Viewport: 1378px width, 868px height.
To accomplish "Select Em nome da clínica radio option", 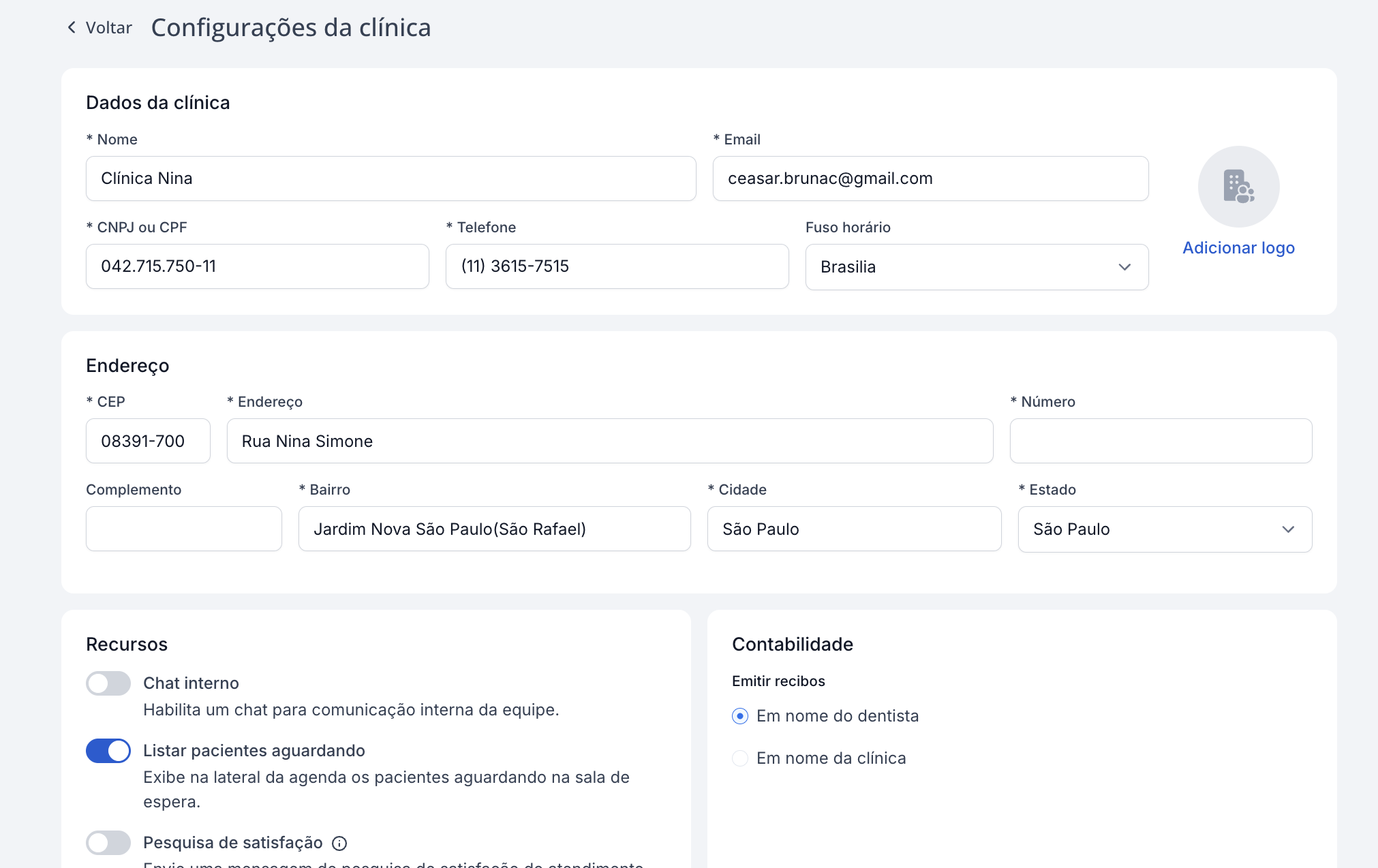I will pos(740,758).
